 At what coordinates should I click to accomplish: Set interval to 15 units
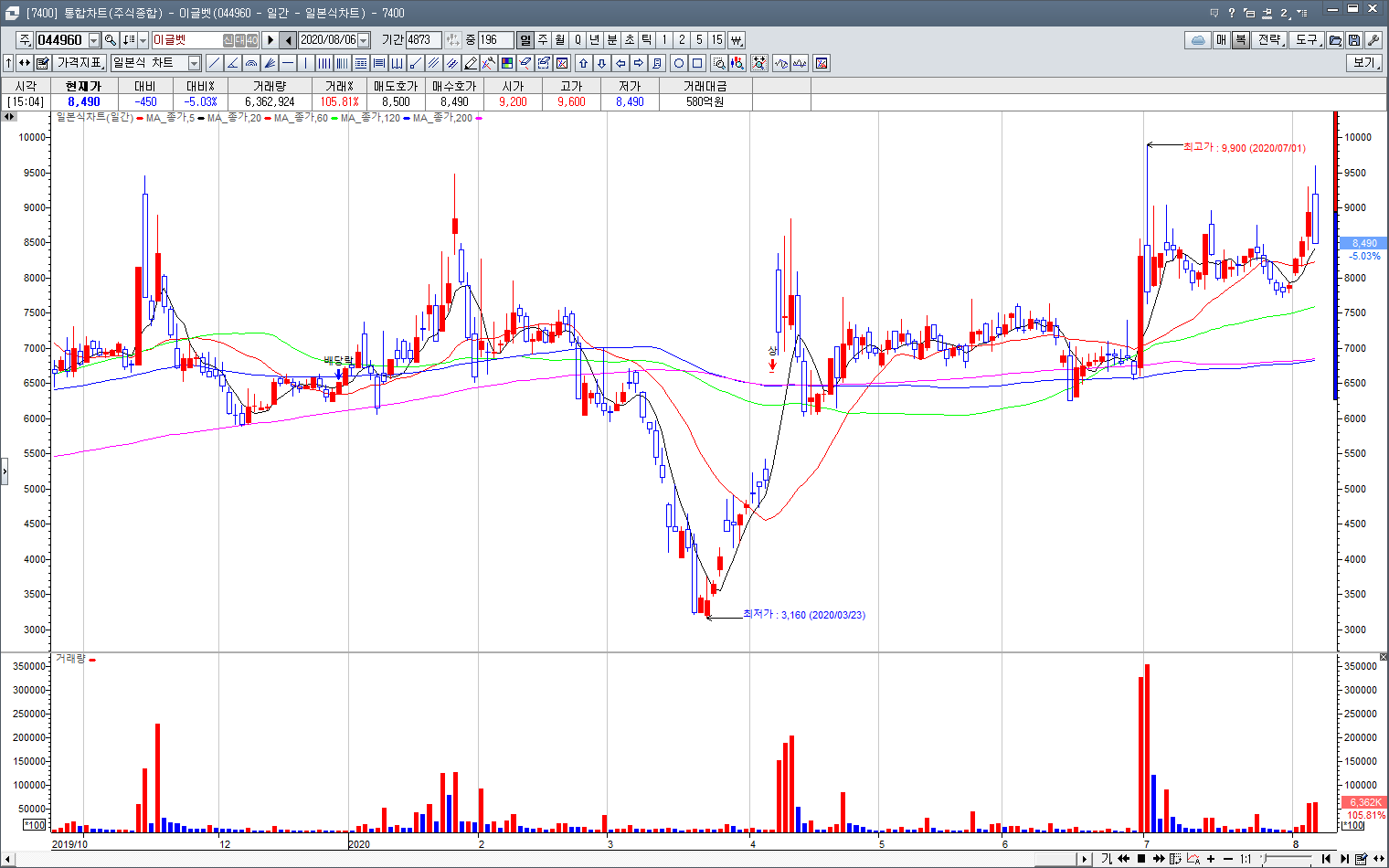coord(717,40)
